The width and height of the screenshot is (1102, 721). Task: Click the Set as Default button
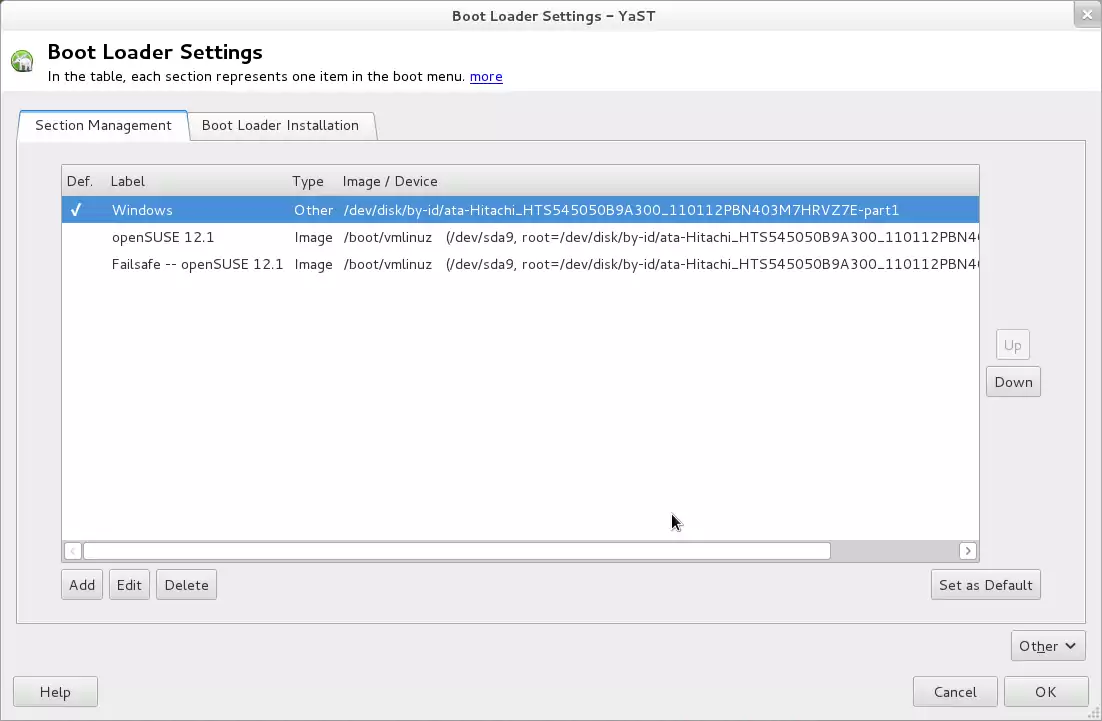[985, 585]
